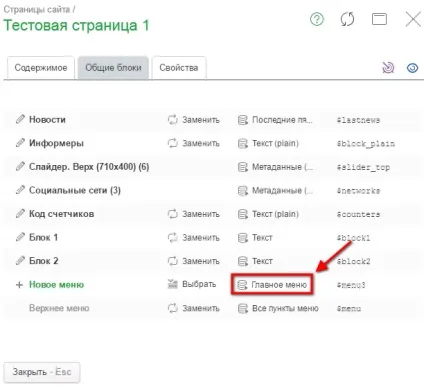Click Заменить in the Блок 2 row

click(x=201, y=261)
